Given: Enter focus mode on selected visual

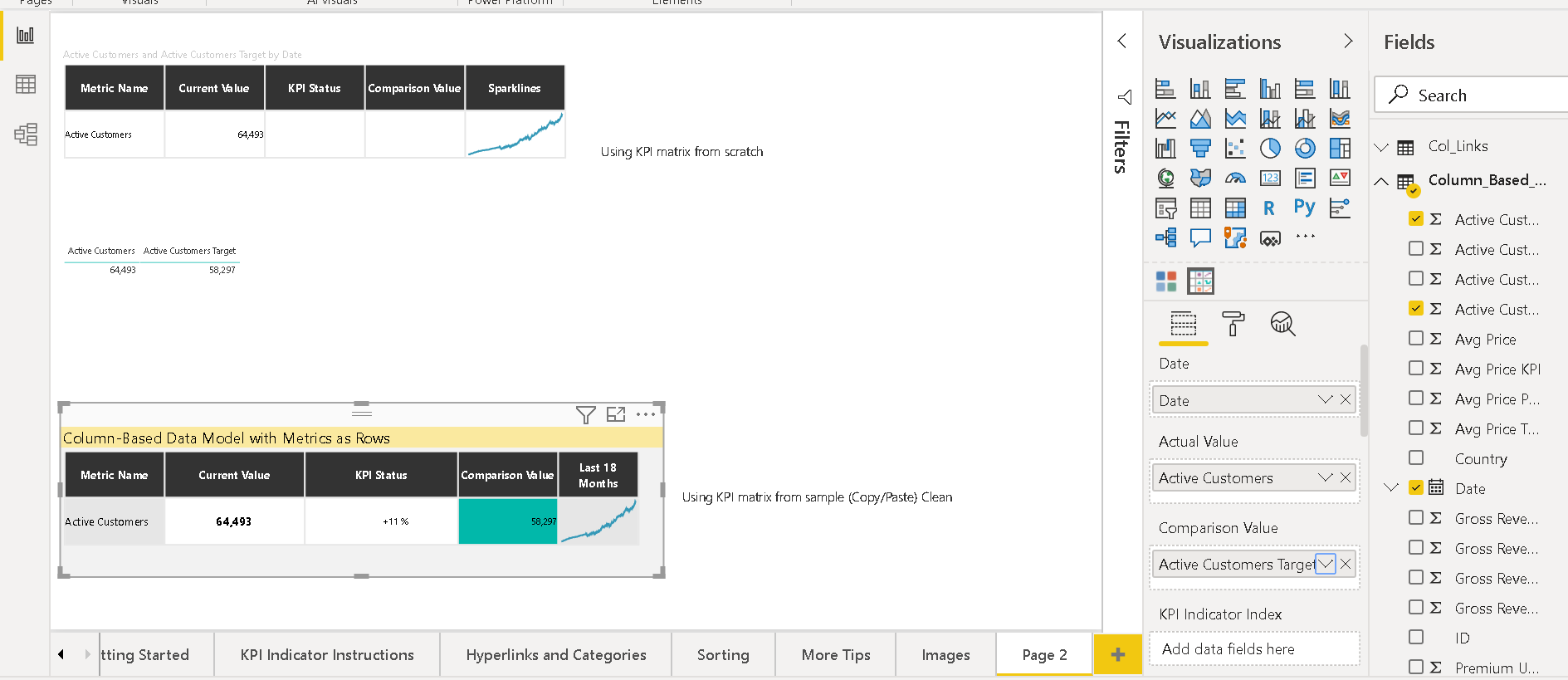Looking at the screenshot, I should (x=616, y=414).
